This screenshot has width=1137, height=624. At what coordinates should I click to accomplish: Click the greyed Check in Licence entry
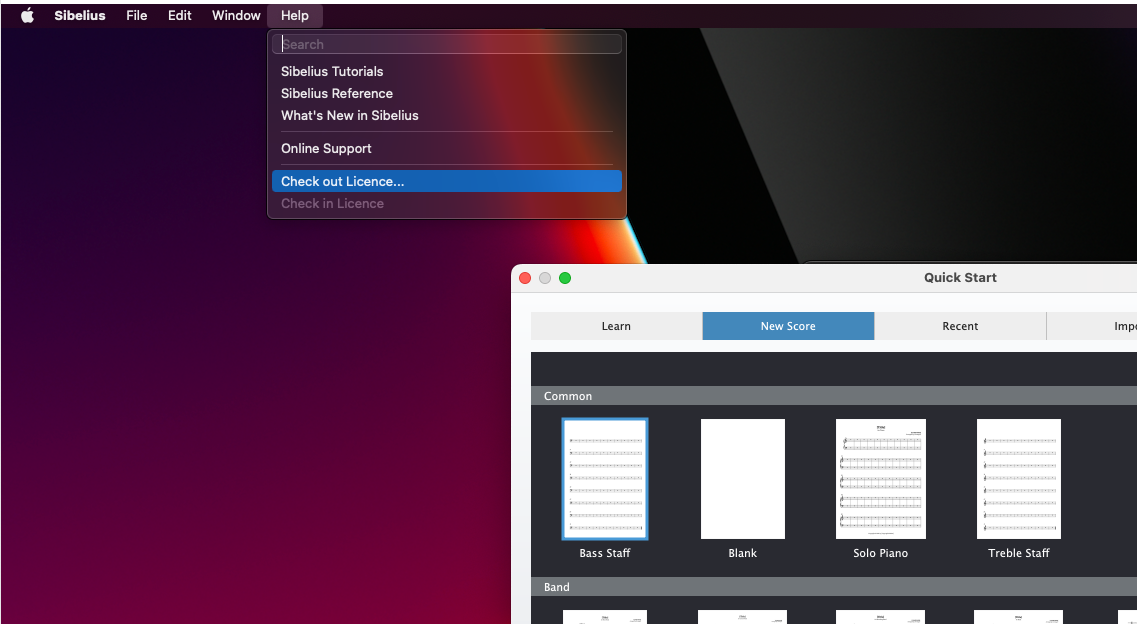point(447,204)
